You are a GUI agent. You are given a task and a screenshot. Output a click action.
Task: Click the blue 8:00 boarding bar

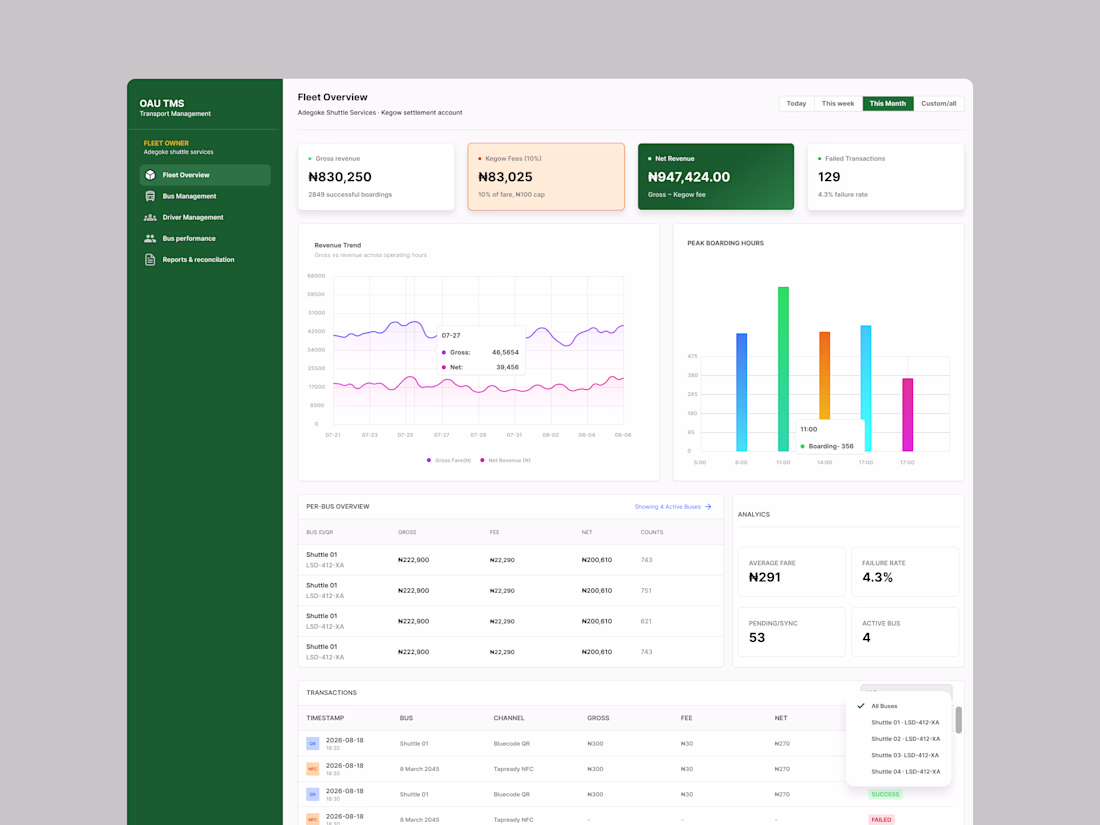(x=742, y=392)
